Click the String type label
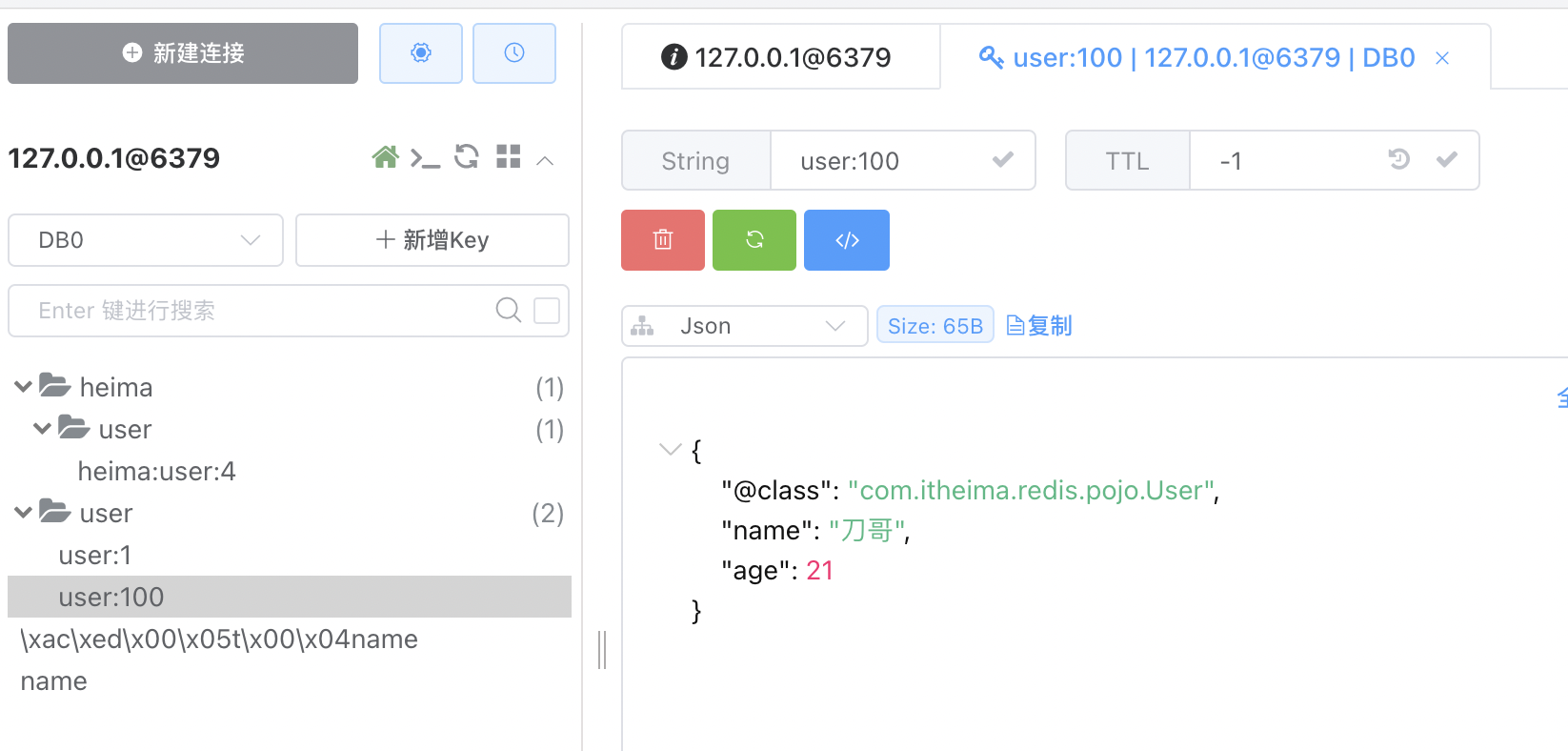 coord(695,161)
